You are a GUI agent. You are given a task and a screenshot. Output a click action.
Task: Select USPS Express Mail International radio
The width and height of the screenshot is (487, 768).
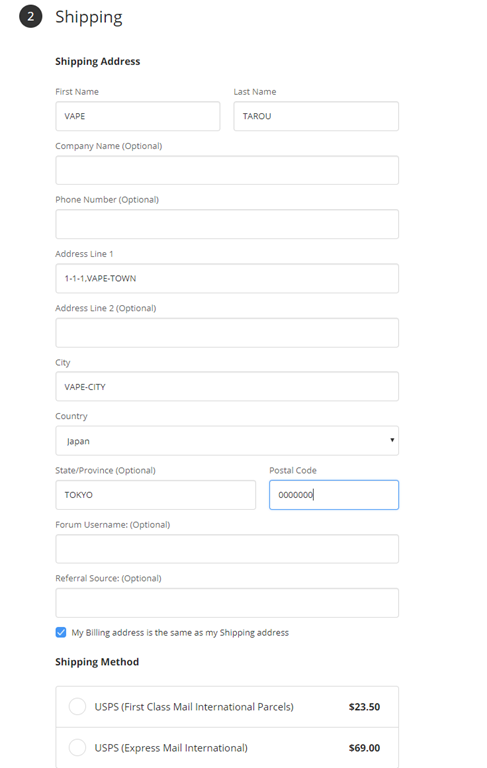[x=77, y=747]
